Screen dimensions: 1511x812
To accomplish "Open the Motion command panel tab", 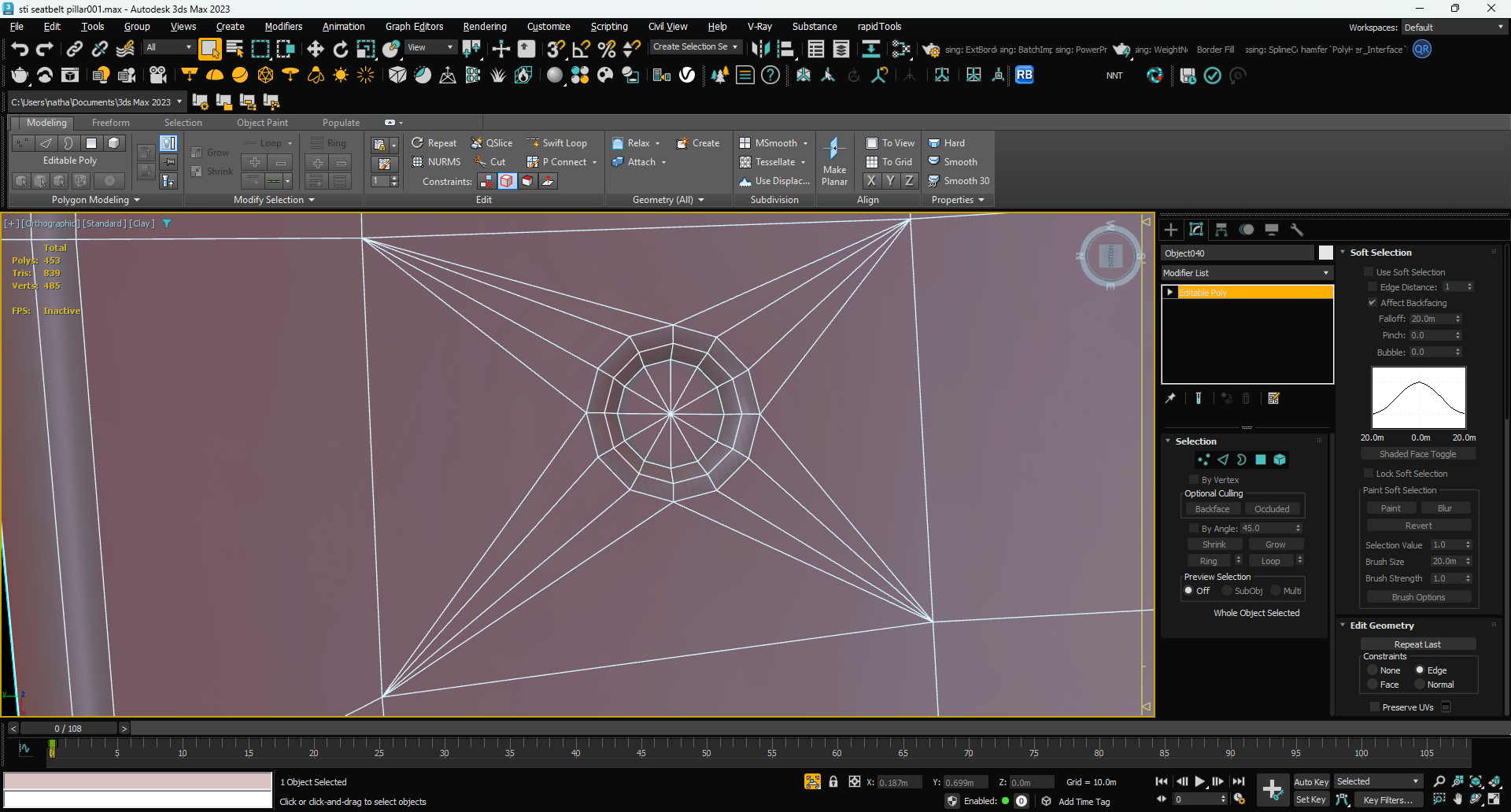I will [x=1247, y=230].
